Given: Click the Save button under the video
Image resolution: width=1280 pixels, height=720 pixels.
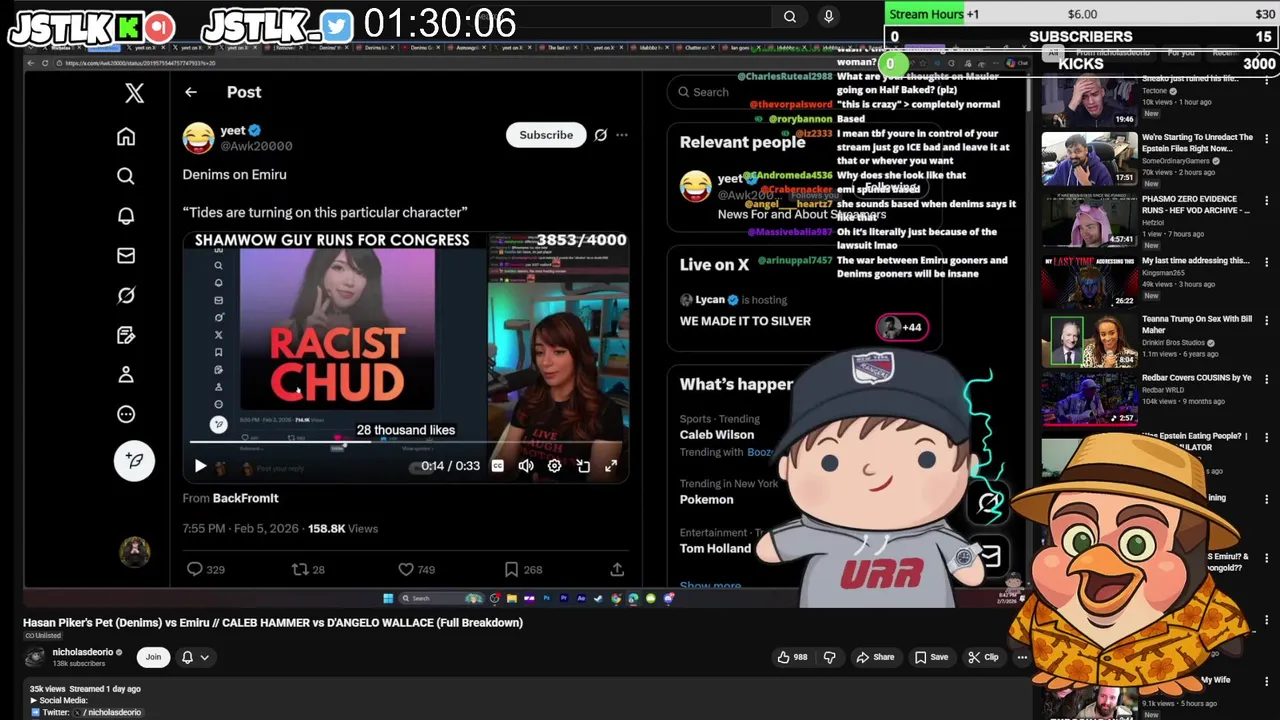Looking at the screenshot, I should point(931,657).
